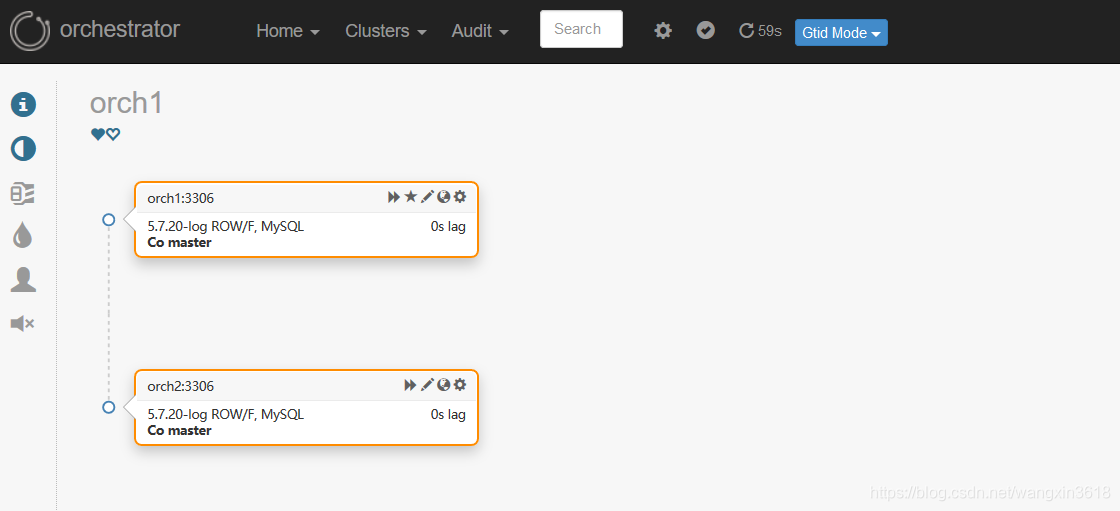Screen dimensions: 1120x511
Task: Open settings via navbar gear icon
Action: tap(664, 30)
